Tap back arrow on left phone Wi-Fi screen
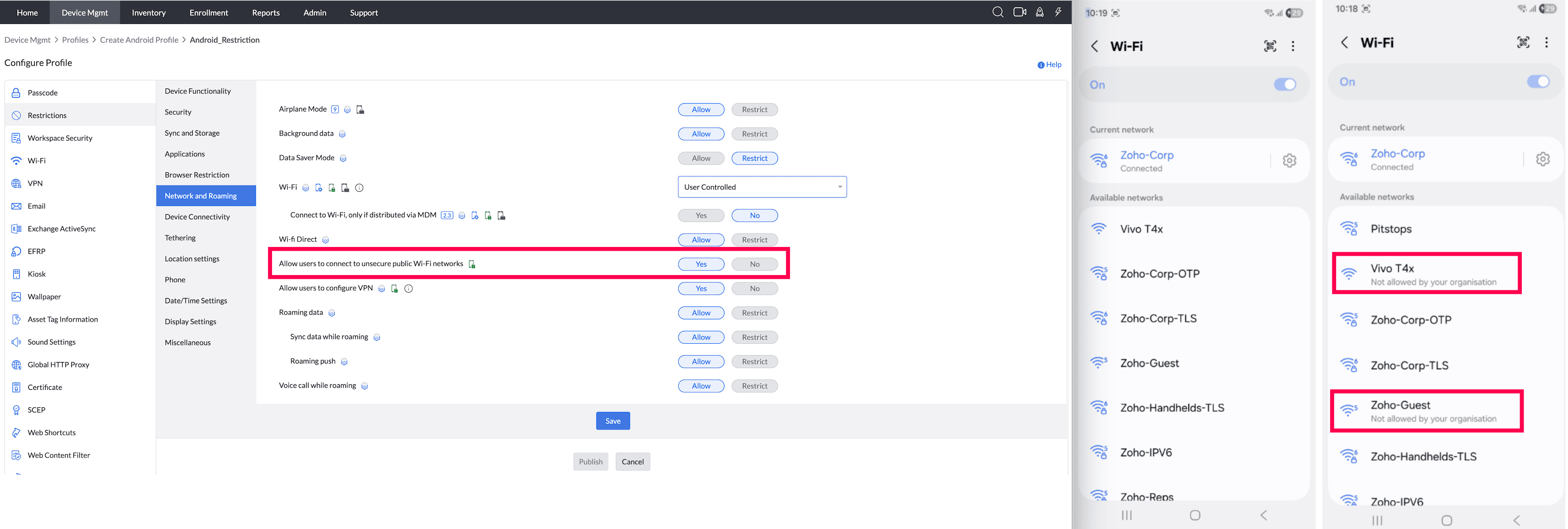This screenshot has width=1568, height=529. pos(1094,46)
